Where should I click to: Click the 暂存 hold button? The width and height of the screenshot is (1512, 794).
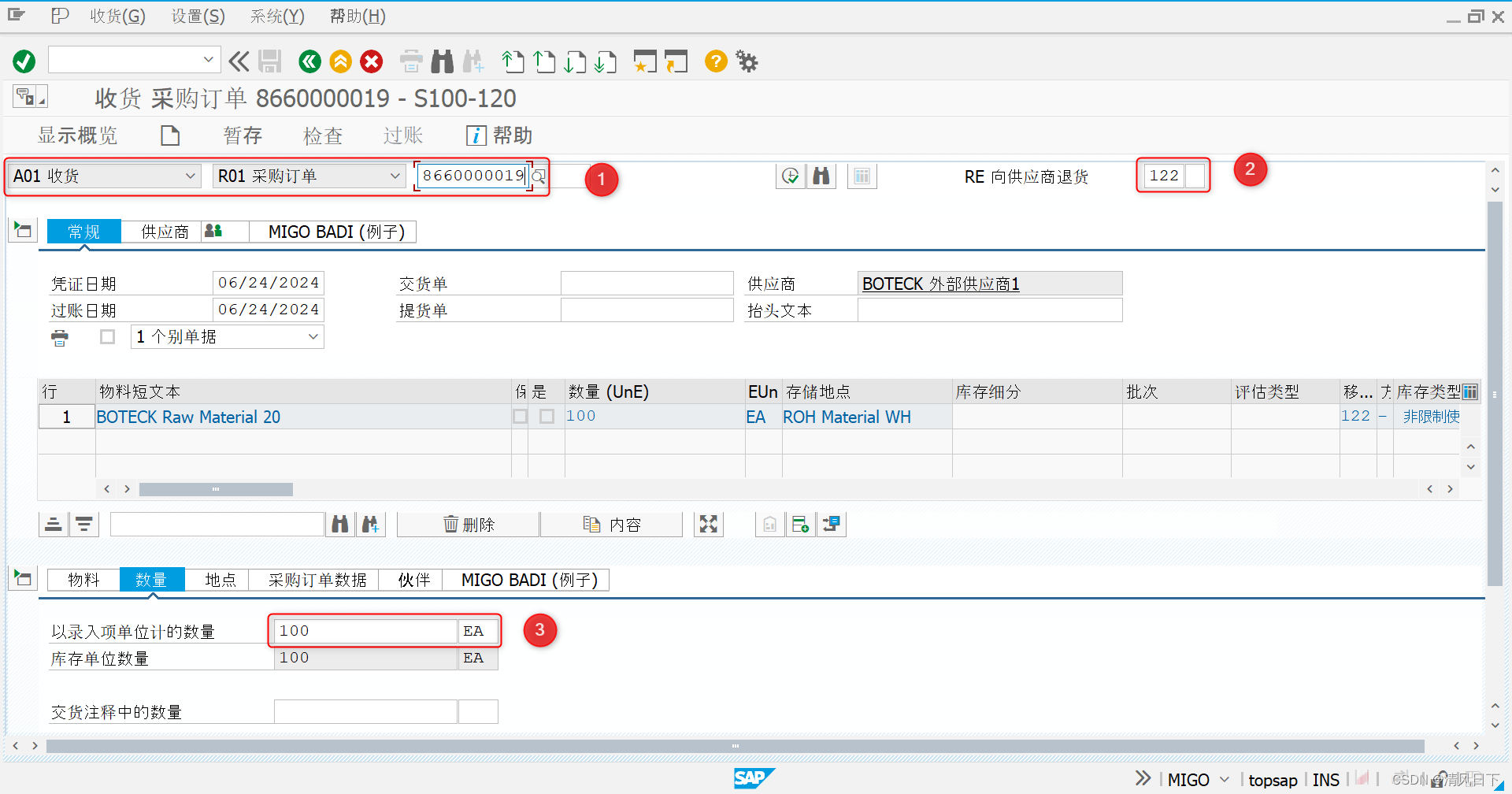pyautogui.click(x=243, y=135)
